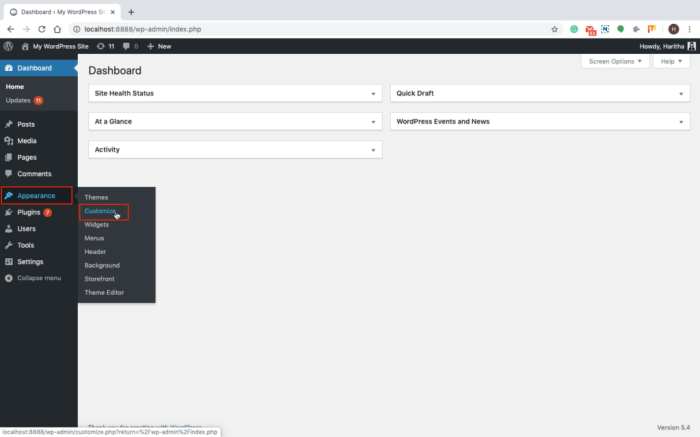Screen dimensions: 700x437
Task: Open comments bubble icon in admin bar
Action: pos(126,46)
